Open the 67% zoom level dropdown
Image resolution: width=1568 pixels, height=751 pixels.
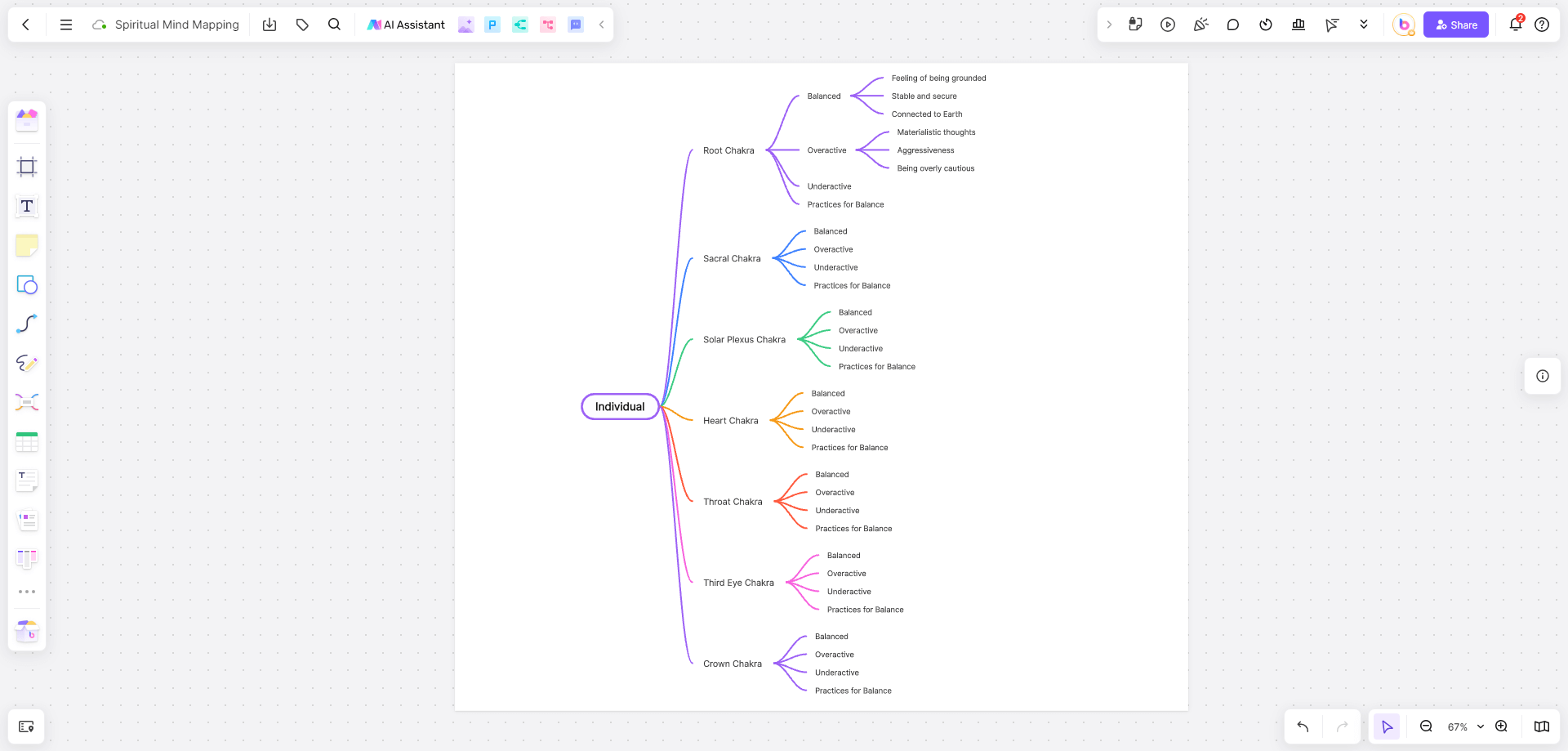pyautogui.click(x=1465, y=726)
